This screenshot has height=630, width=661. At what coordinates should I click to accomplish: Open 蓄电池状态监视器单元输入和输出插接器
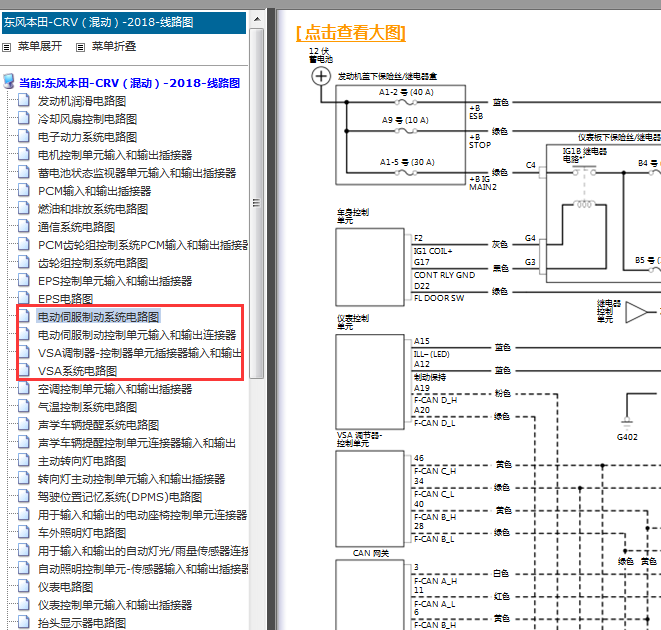pyautogui.click(x=137, y=173)
